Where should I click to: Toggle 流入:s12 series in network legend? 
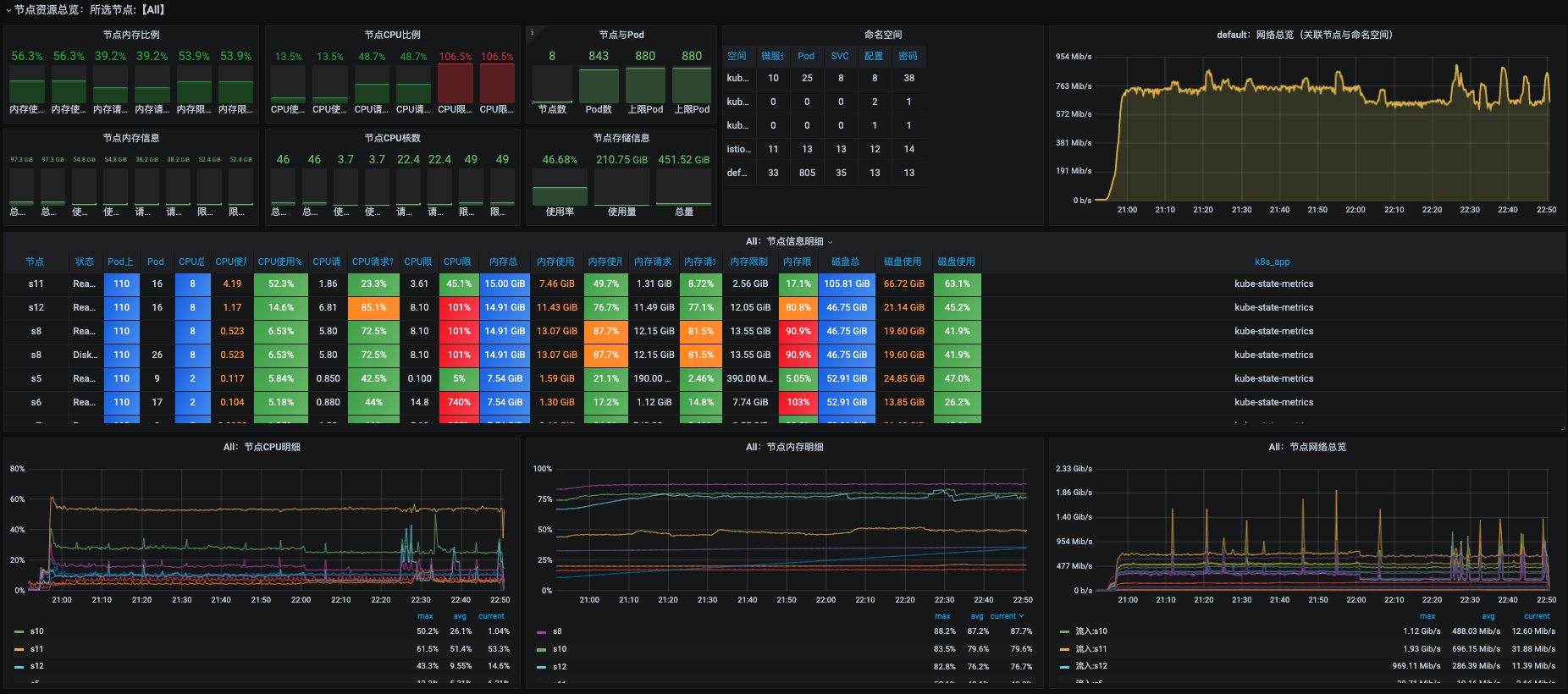[1091, 666]
